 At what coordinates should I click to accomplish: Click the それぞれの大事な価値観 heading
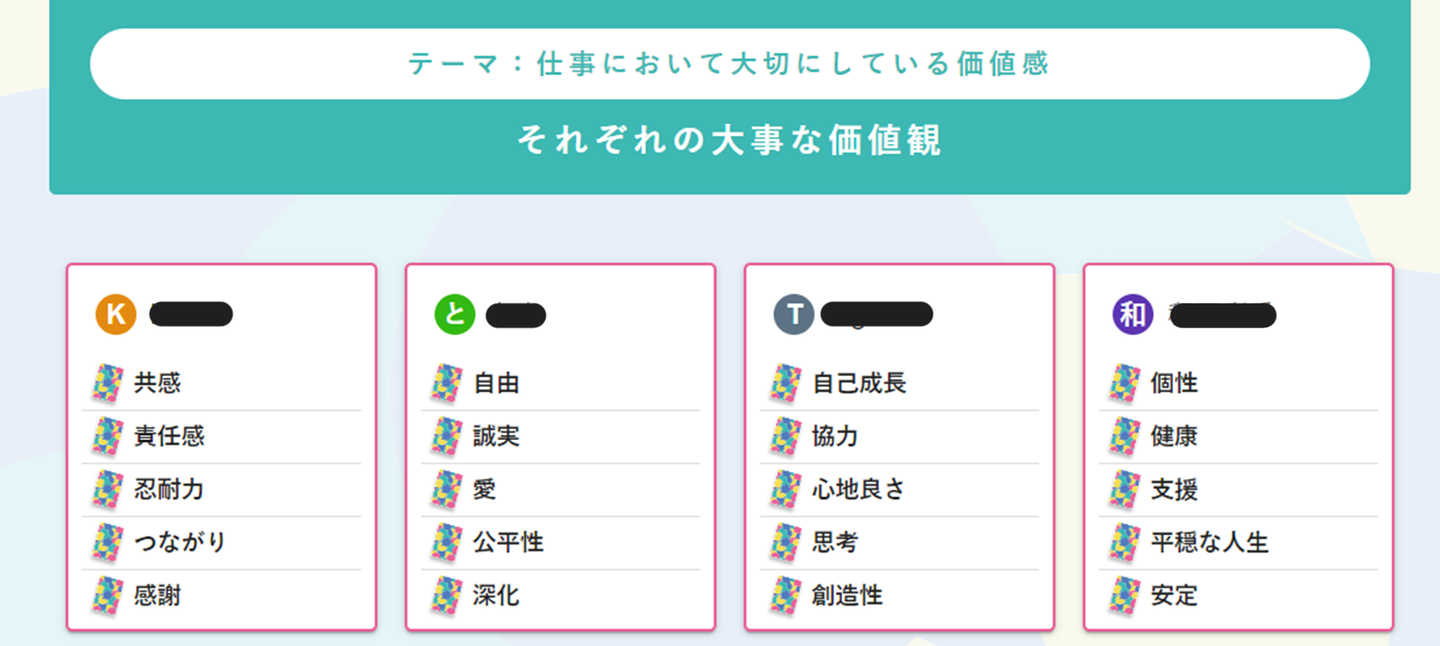[x=729, y=141]
